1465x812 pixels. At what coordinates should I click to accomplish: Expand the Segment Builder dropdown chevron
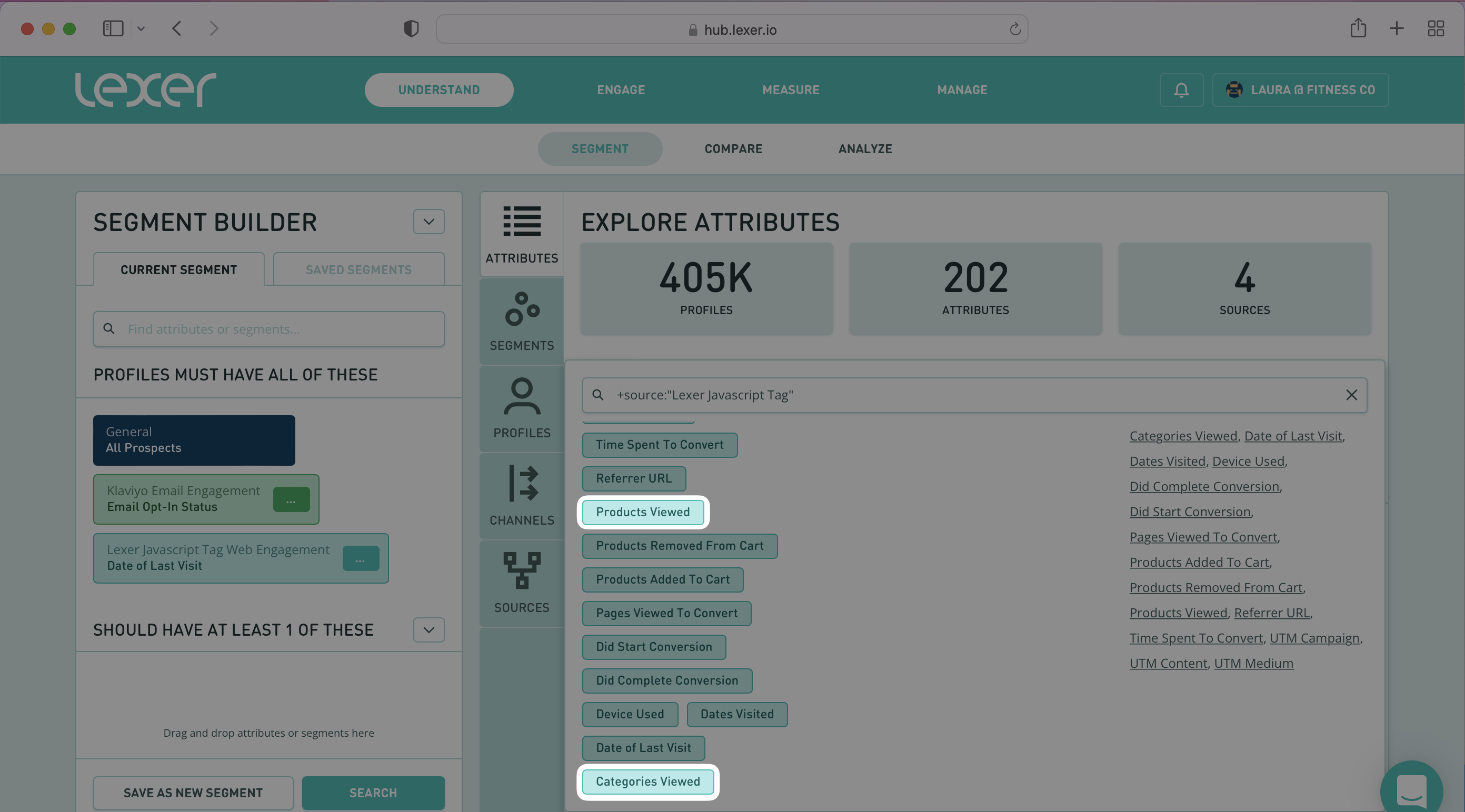(x=429, y=222)
